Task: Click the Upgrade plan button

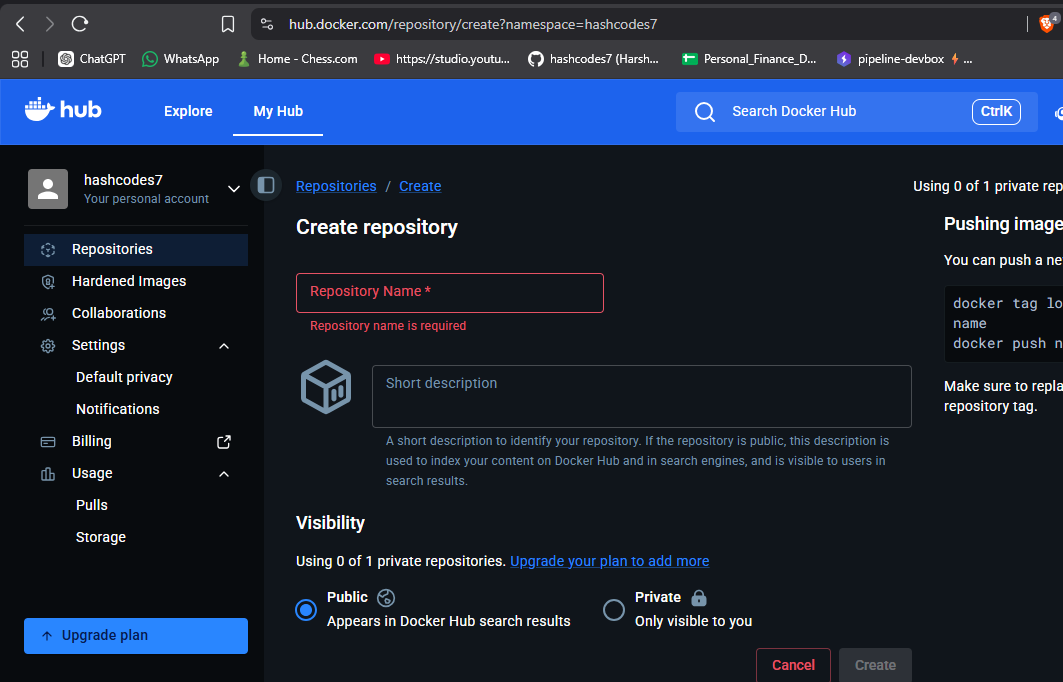Action: coord(136,636)
